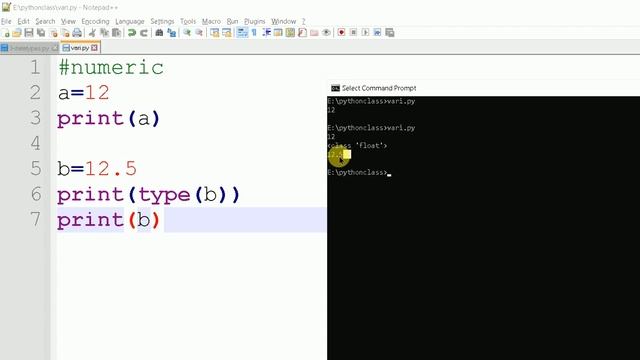Image resolution: width=640 pixels, height=360 pixels.
Task: Click the 'a=12' code on line 2
Action: [x=84, y=93]
